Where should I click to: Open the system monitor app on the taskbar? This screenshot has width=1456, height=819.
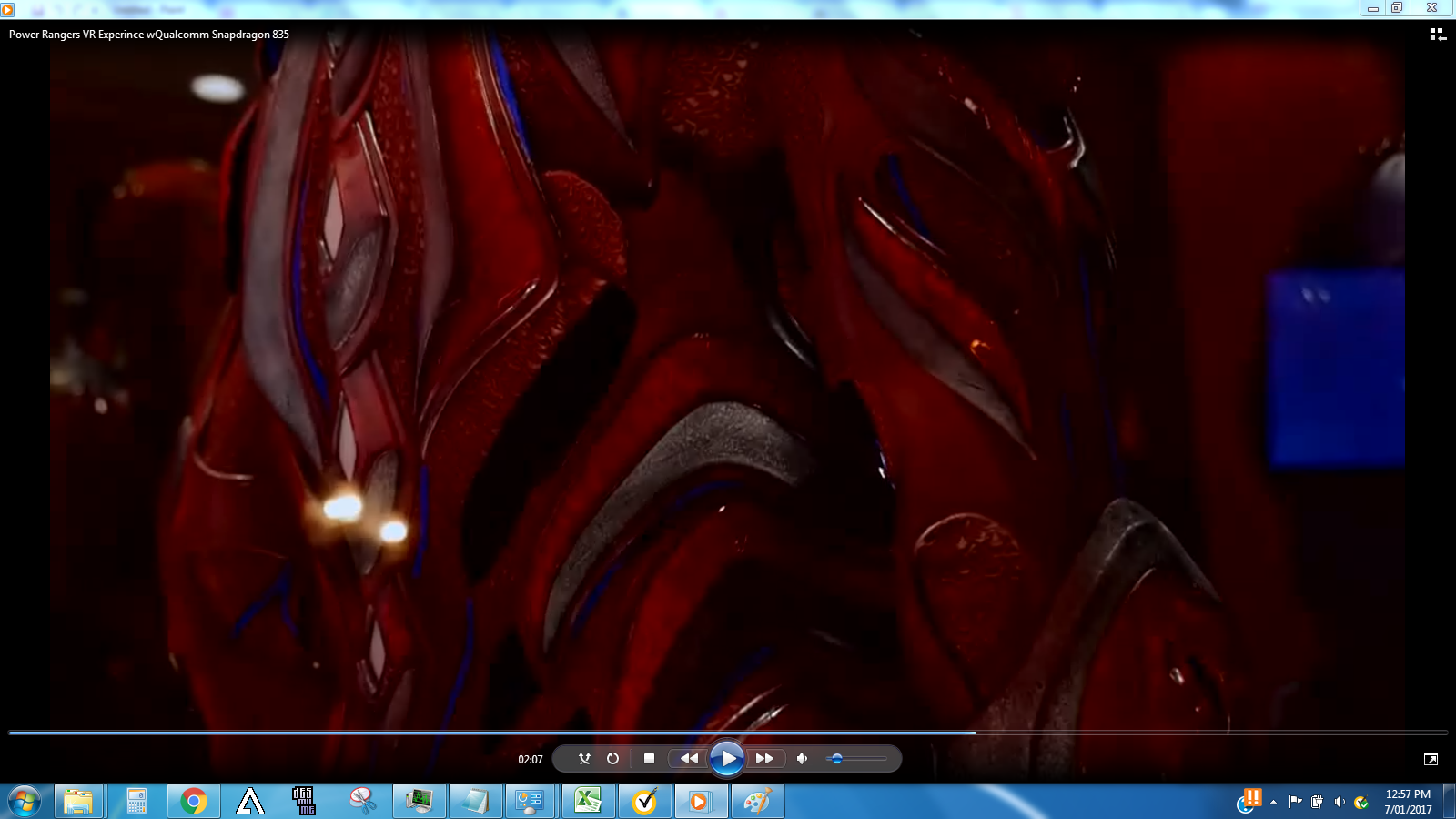[419, 802]
